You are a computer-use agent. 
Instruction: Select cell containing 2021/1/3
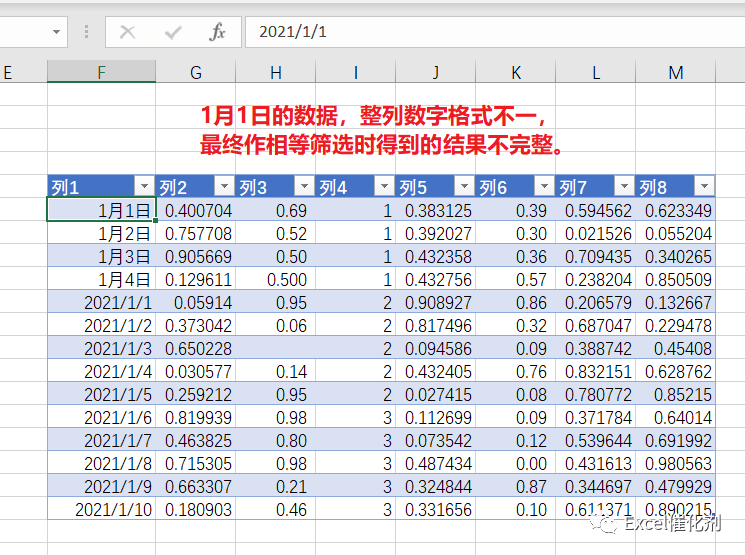pyautogui.click(x=101, y=348)
